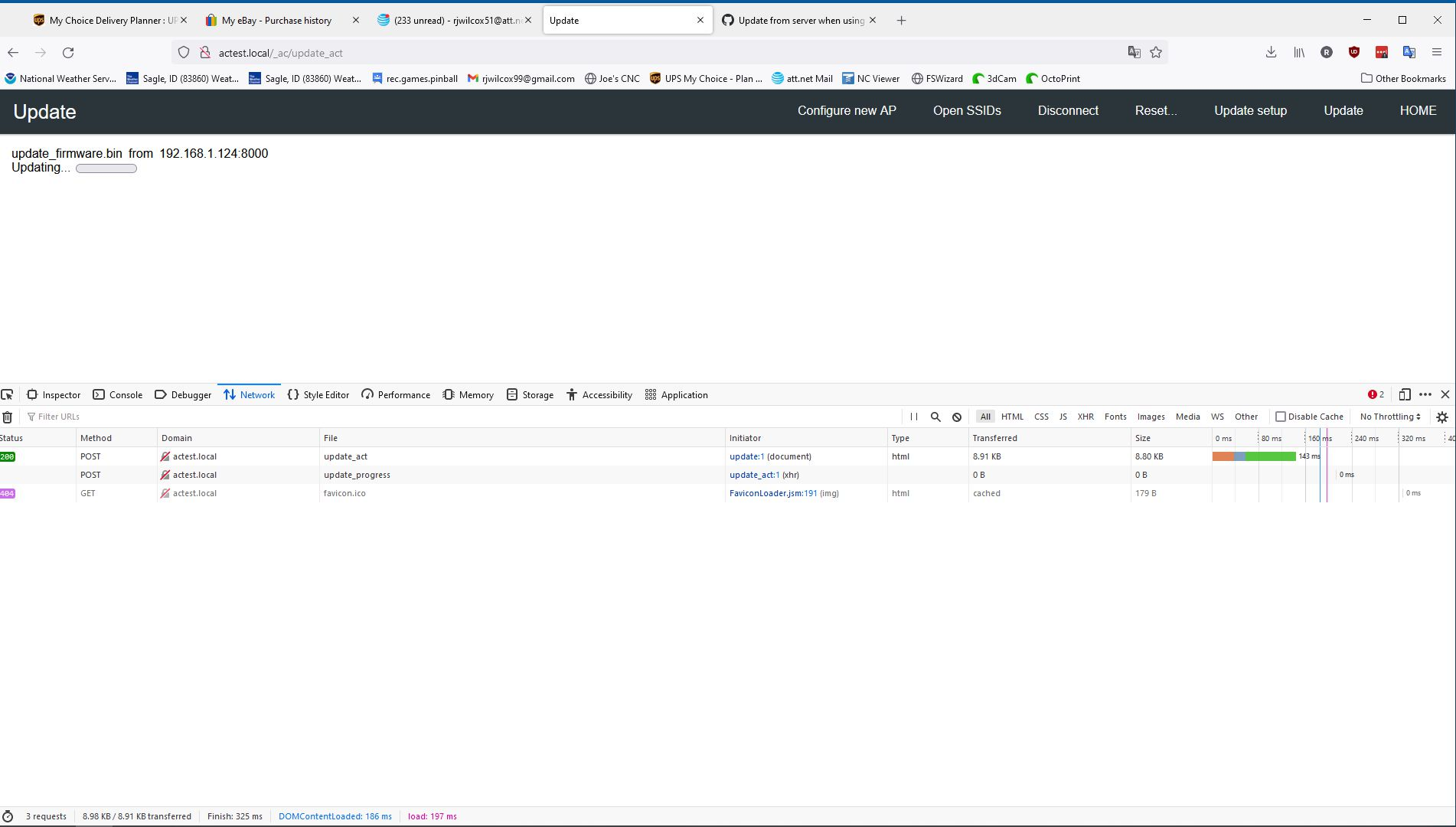Toggle Responsive Design Mode
This screenshot has width=1456, height=827.
coord(1405,394)
